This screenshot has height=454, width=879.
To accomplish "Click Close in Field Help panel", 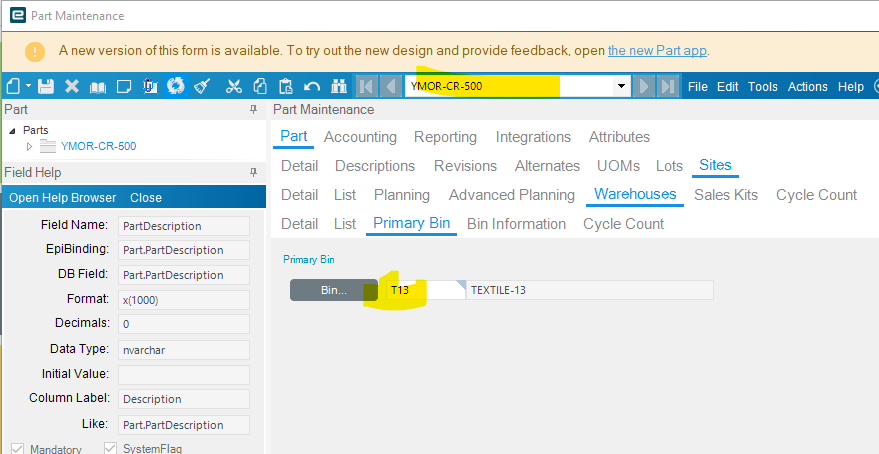I will pyautogui.click(x=146, y=198).
